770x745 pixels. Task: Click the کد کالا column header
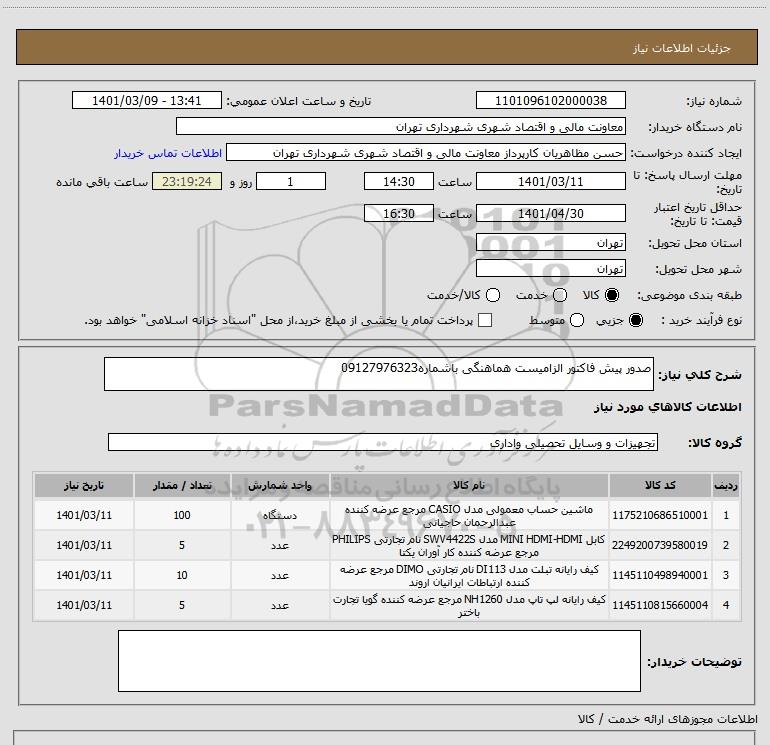coord(660,485)
